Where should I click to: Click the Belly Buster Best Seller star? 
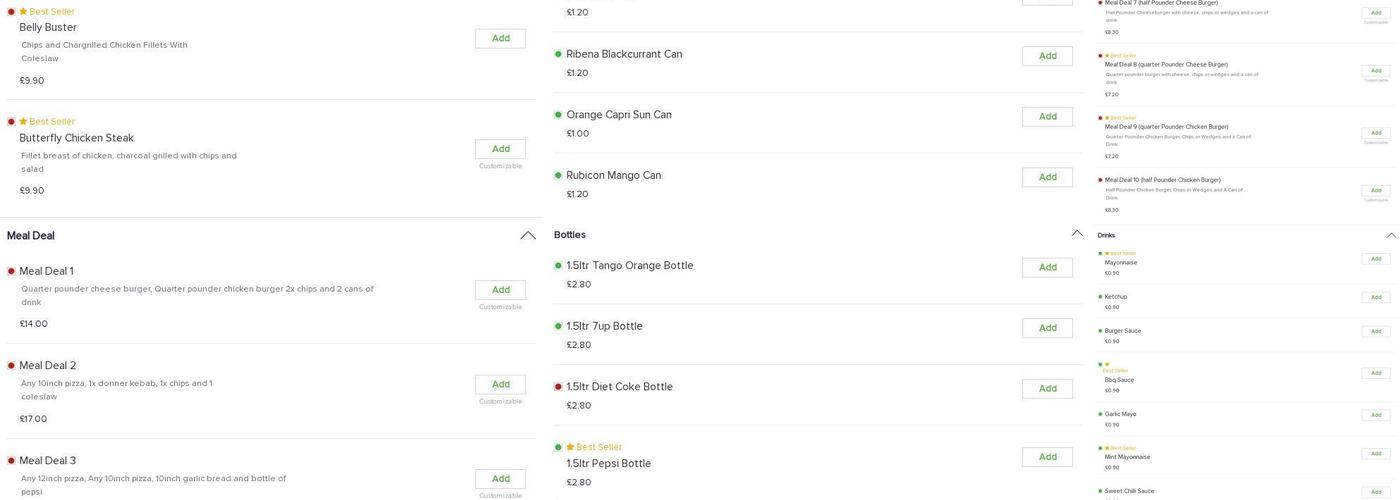24,12
